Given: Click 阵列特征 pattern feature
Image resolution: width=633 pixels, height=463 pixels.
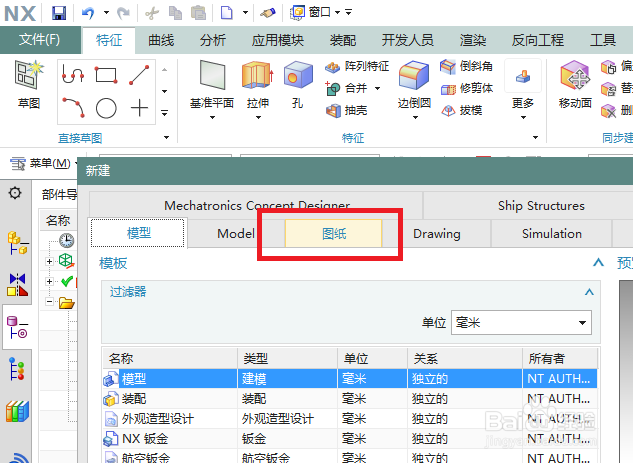Looking at the screenshot, I should 357,66.
